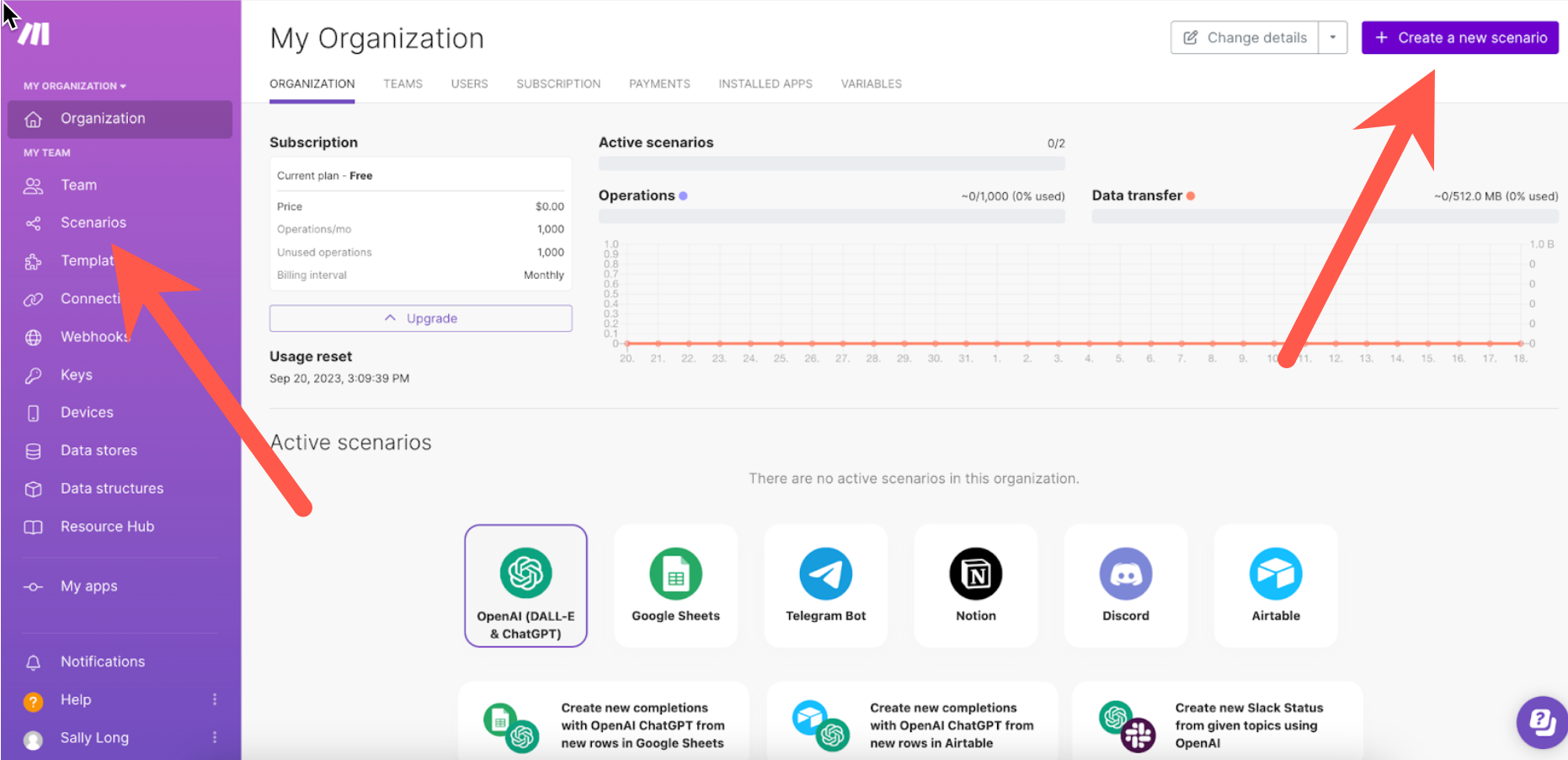This screenshot has width=1568, height=760.
Task: Open My apps icon in sidebar
Action: click(x=33, y=586)
